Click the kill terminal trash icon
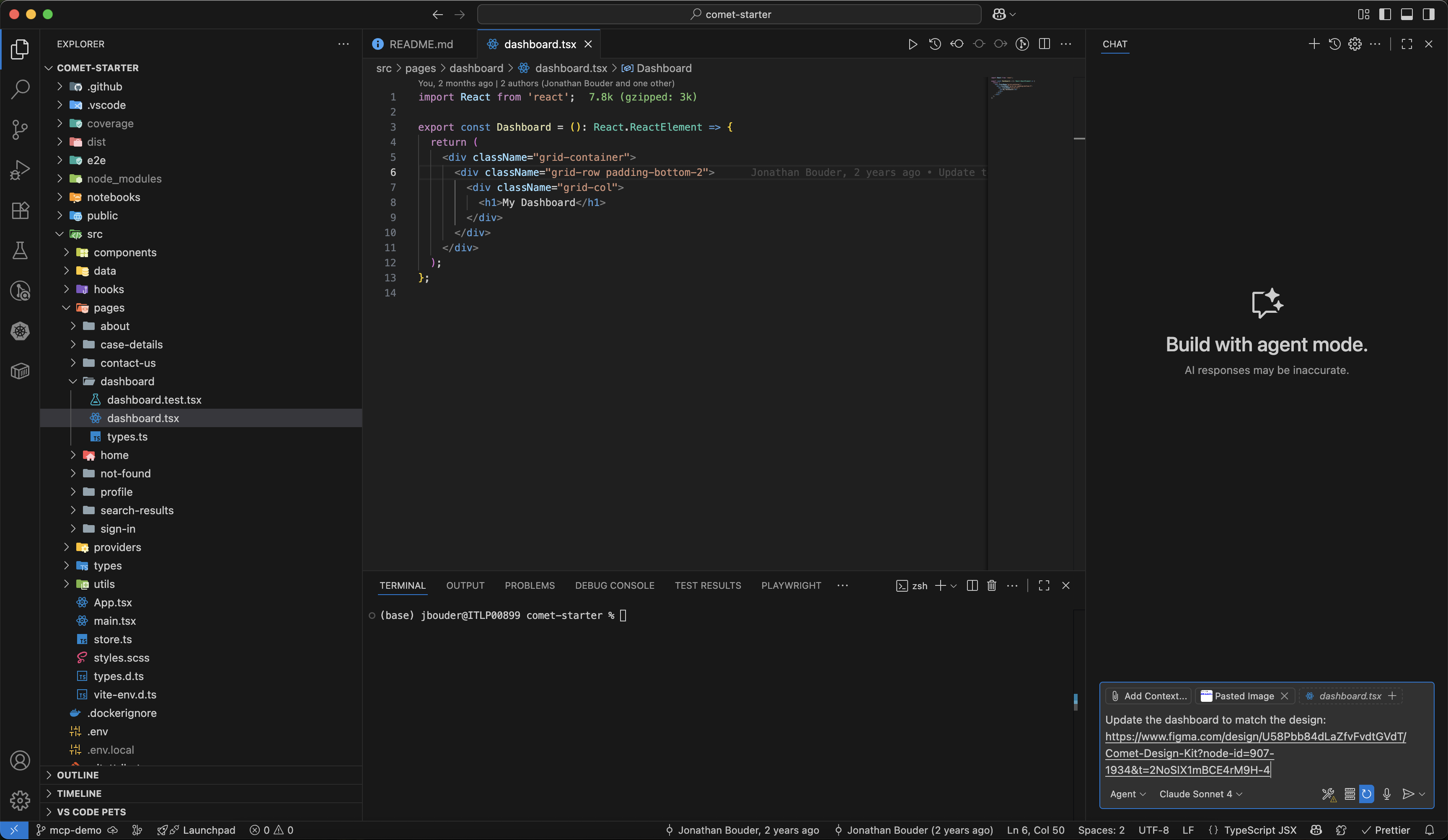Screen dimensions: 1448x840 click(991, 586)
